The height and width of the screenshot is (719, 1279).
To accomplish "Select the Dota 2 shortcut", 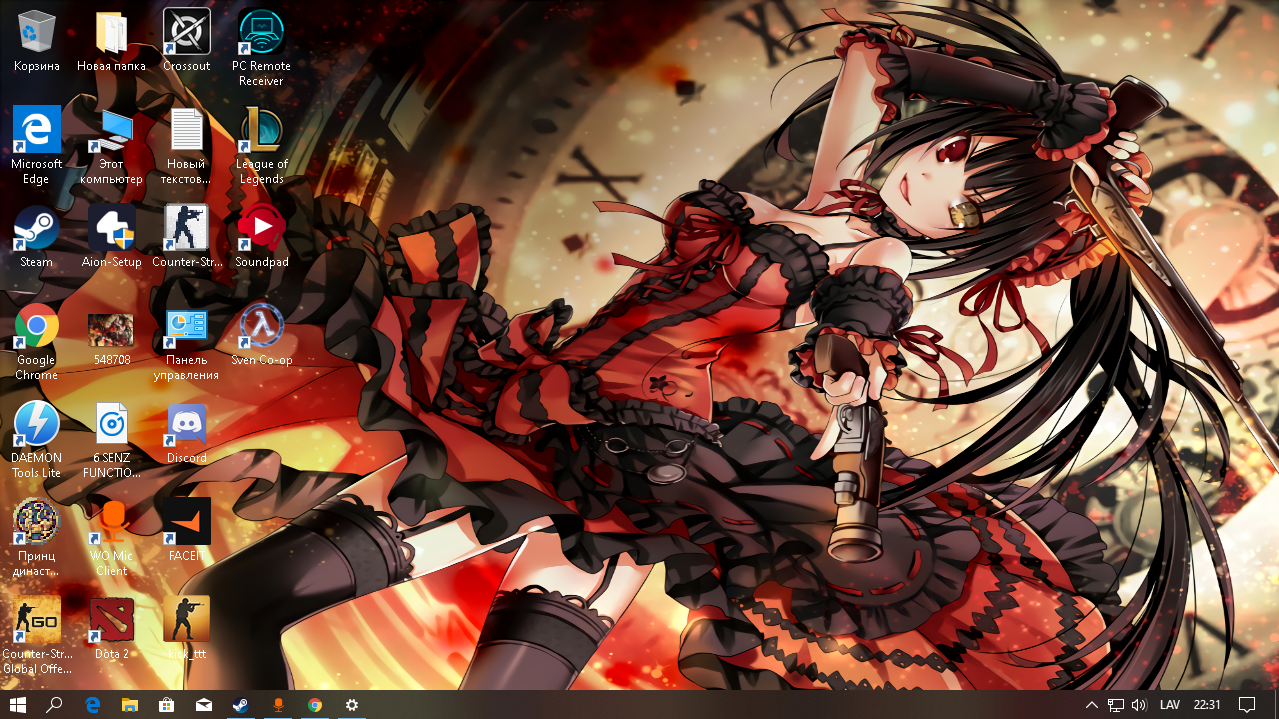I will click(111, 628).
